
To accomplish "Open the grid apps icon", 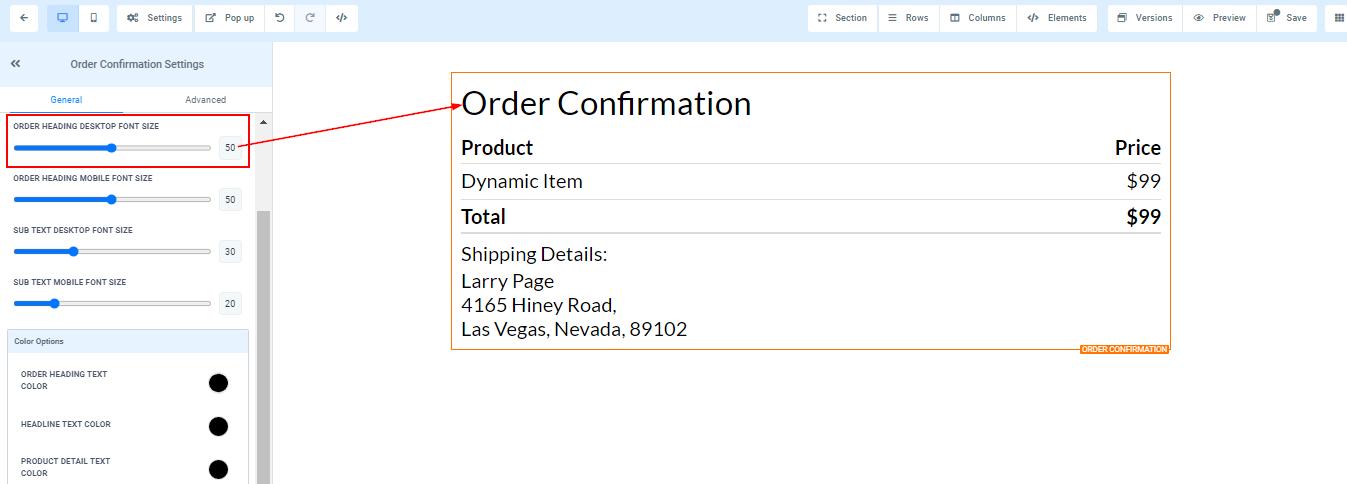I will click(x=1339, y=18).
